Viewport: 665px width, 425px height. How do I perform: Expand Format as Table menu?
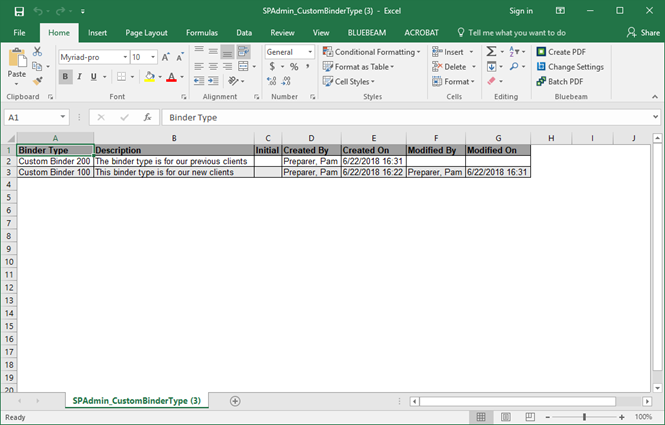pyautogui.click(x=358, y=67)
